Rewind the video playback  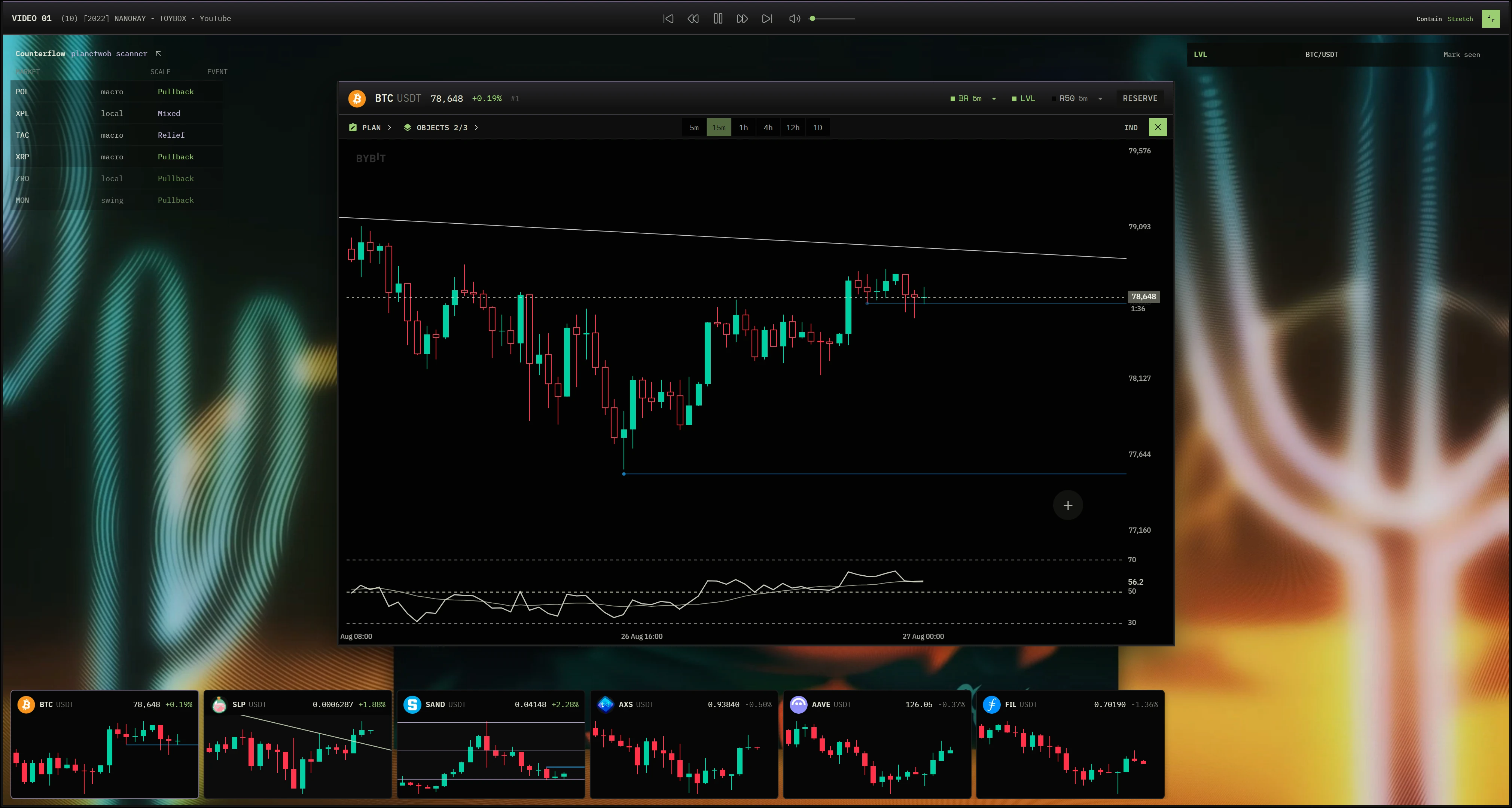click(x=693, y=19)
